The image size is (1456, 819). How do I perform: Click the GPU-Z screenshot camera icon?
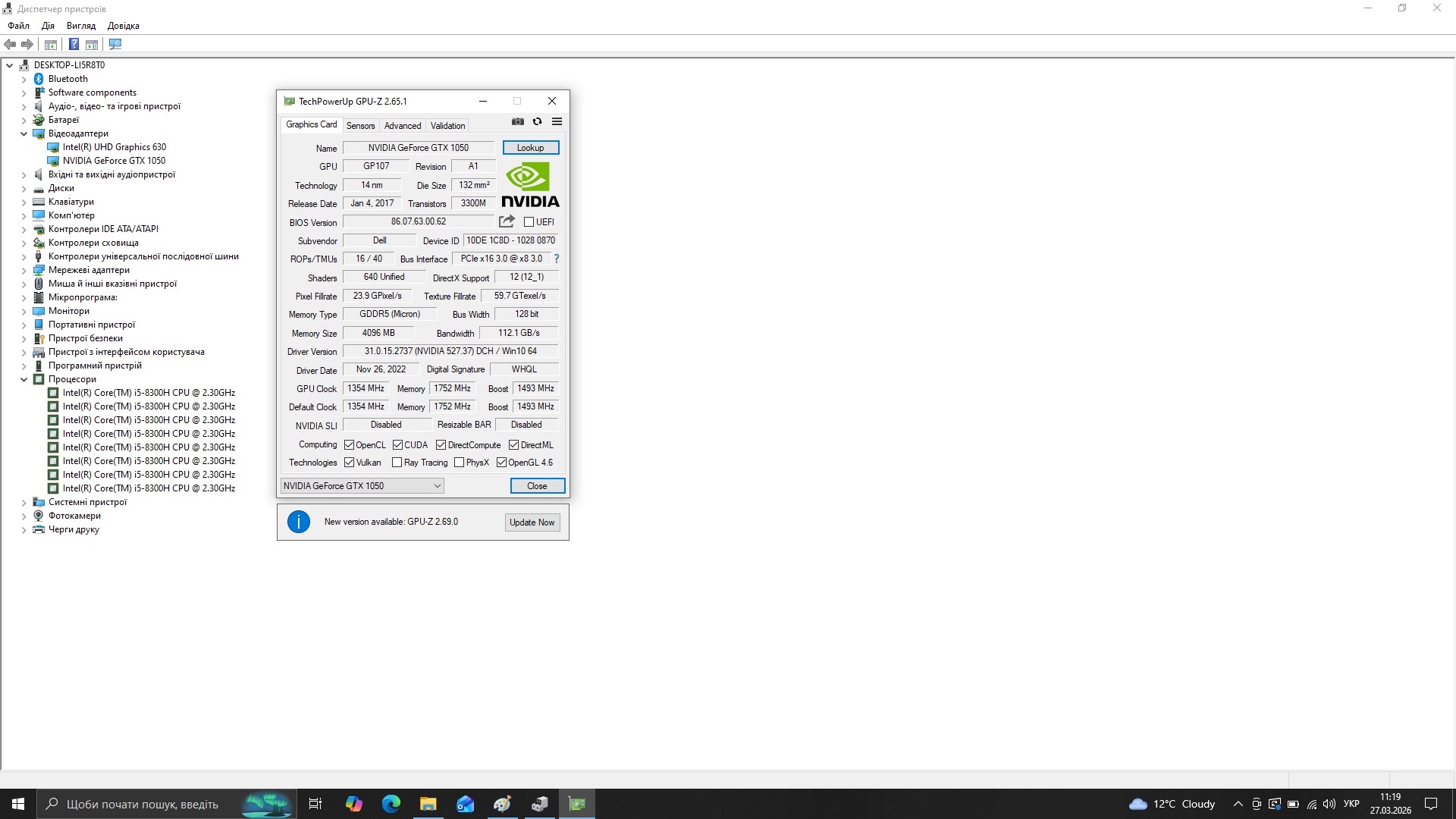(x=518, y=121)
